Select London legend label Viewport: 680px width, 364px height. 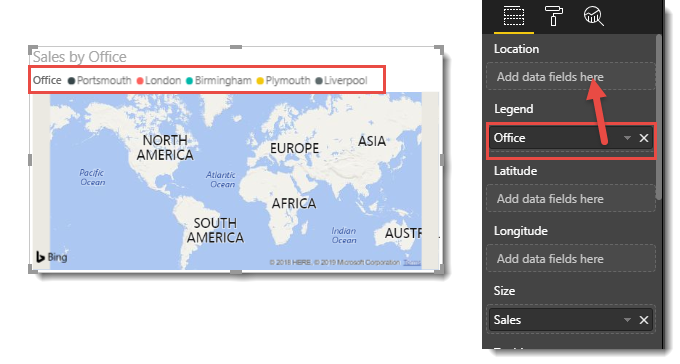coord(163,81)
